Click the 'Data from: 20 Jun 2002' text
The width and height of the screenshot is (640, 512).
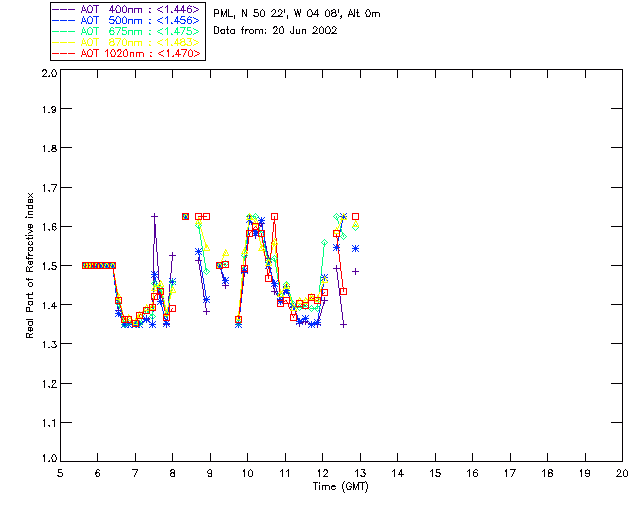[x=275, y=31]
